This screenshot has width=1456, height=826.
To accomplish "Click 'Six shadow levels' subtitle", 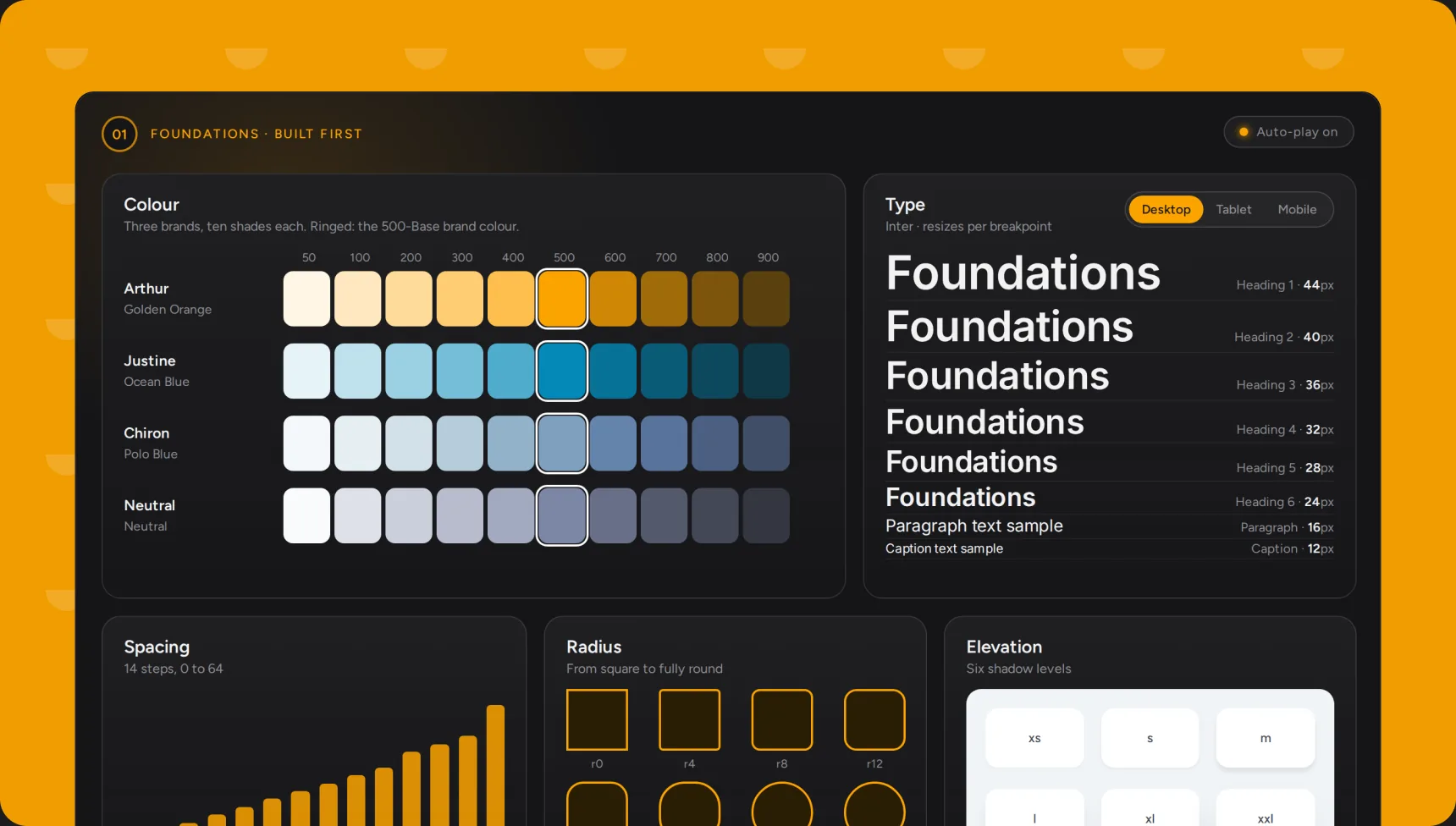I will click(x=1018, y=669).
